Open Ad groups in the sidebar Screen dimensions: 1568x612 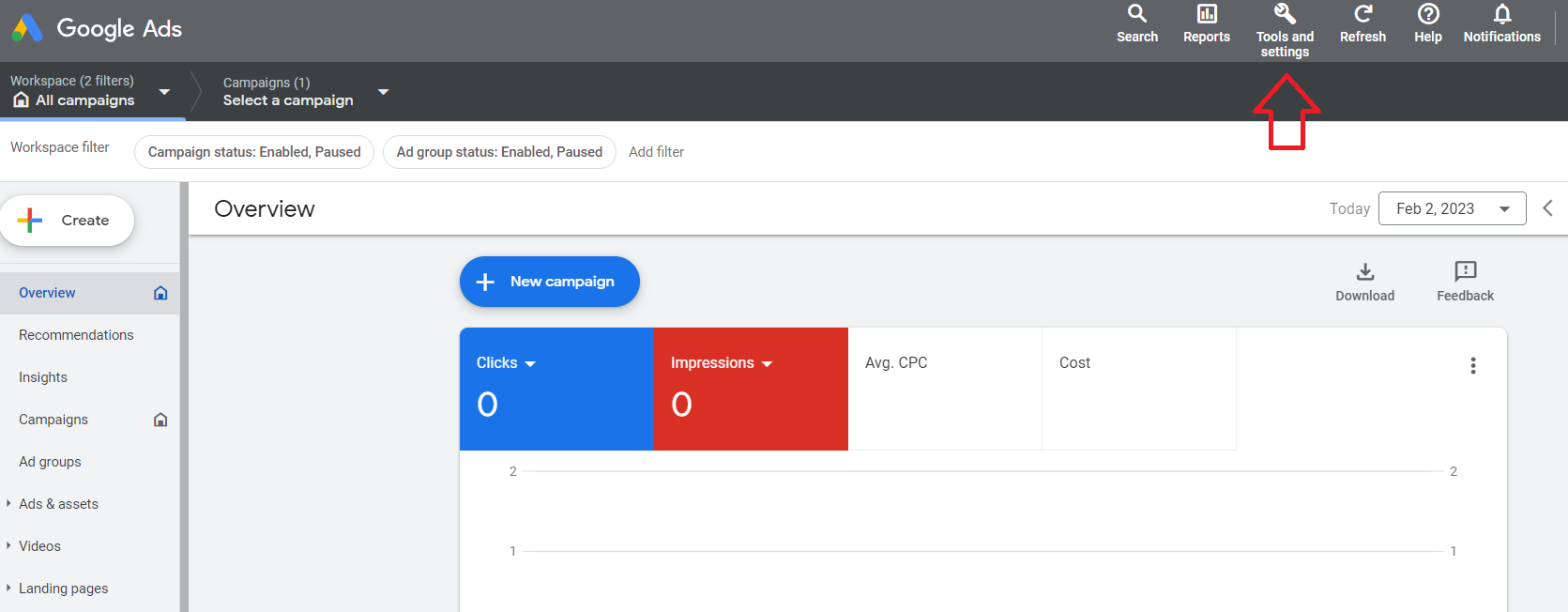point(50,462)
